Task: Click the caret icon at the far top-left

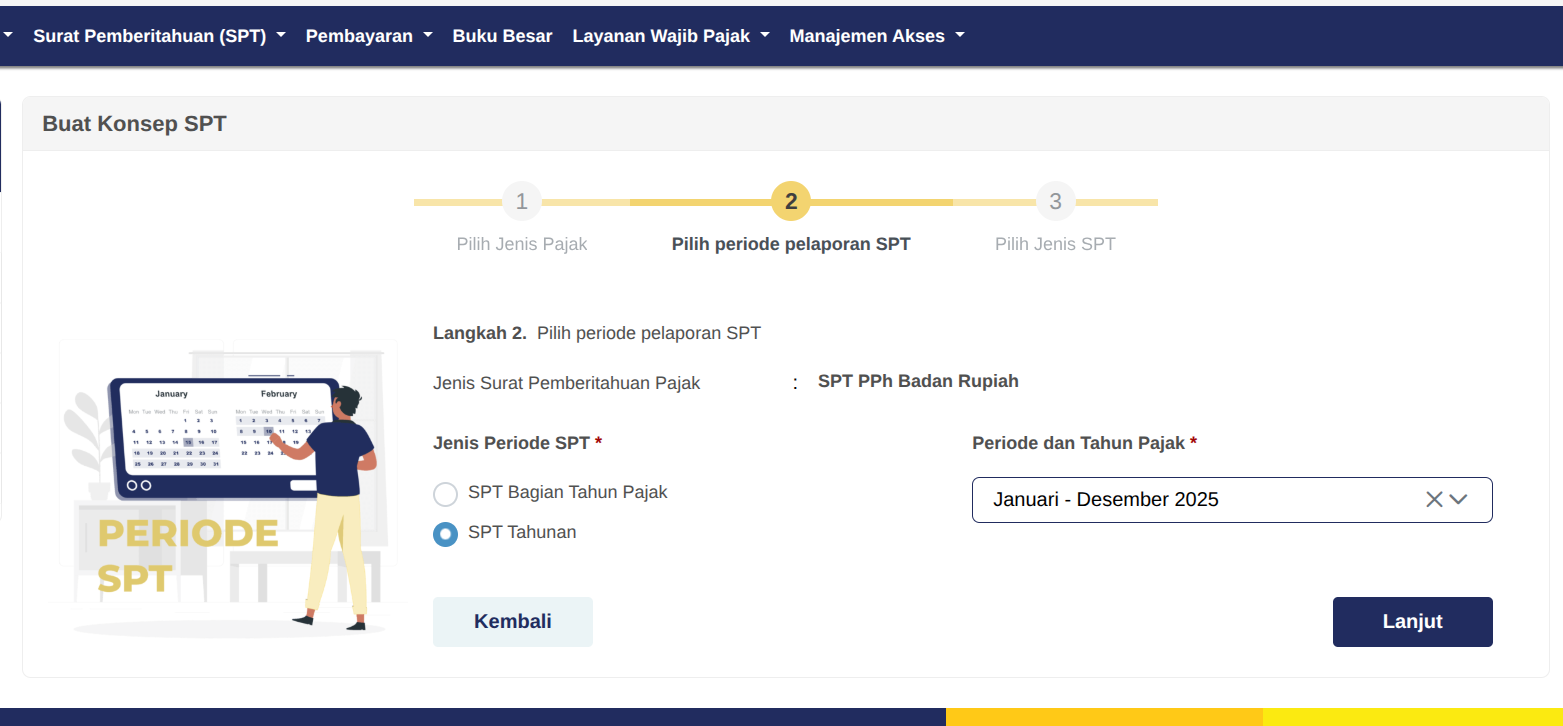Action: 8,35
